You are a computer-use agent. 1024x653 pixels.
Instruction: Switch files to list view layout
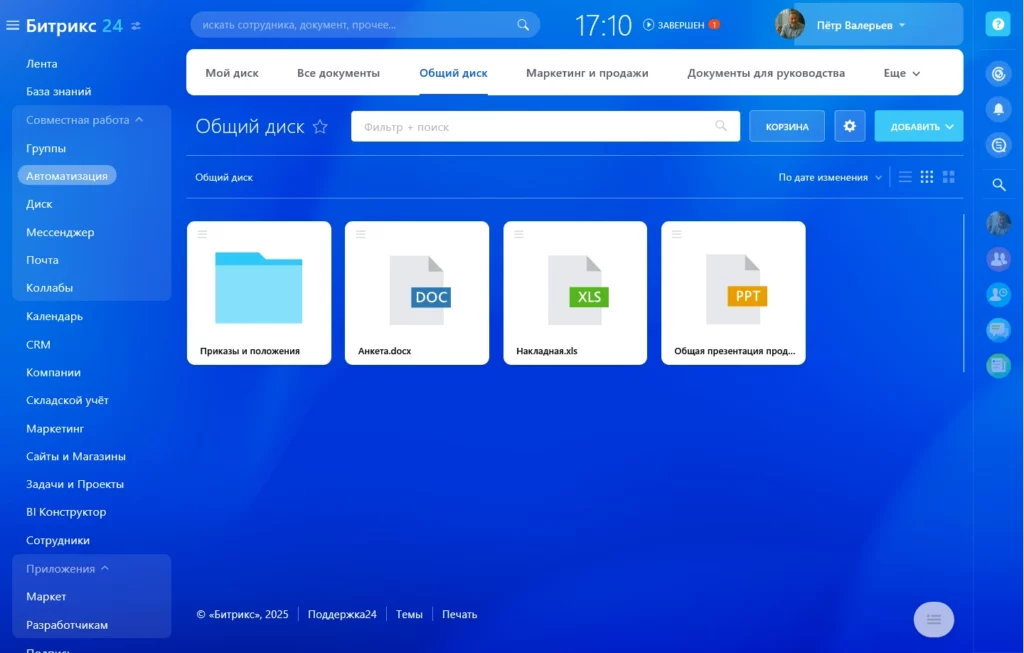pos(904,176)
